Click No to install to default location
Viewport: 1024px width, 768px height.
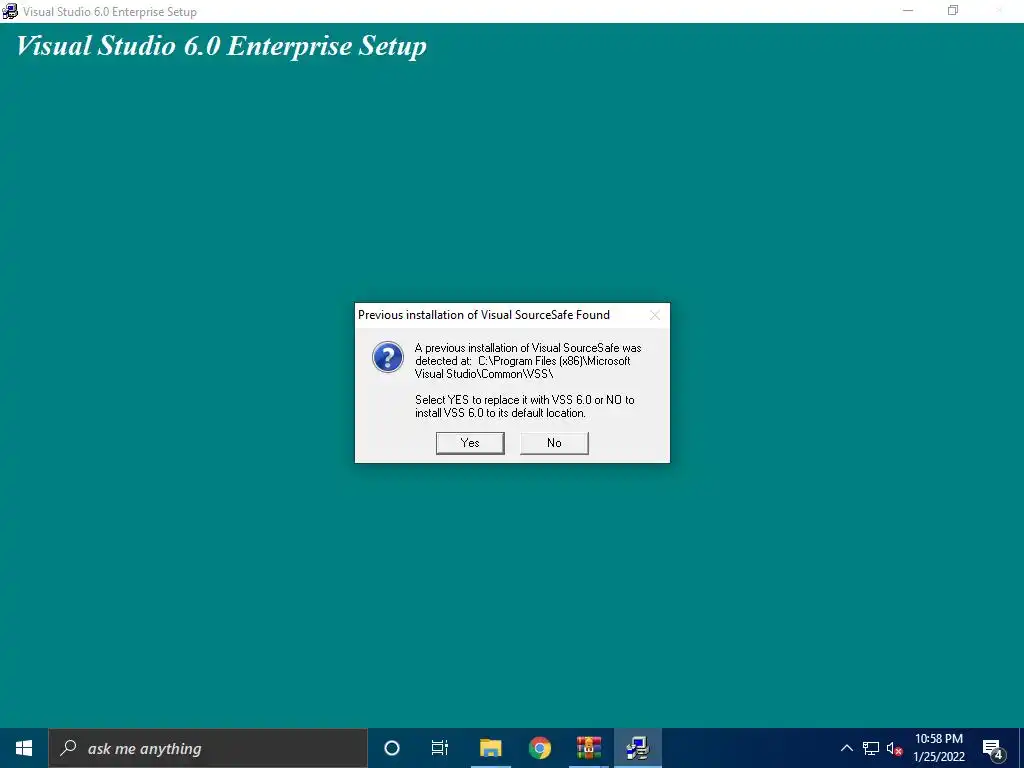click(554, 443)
